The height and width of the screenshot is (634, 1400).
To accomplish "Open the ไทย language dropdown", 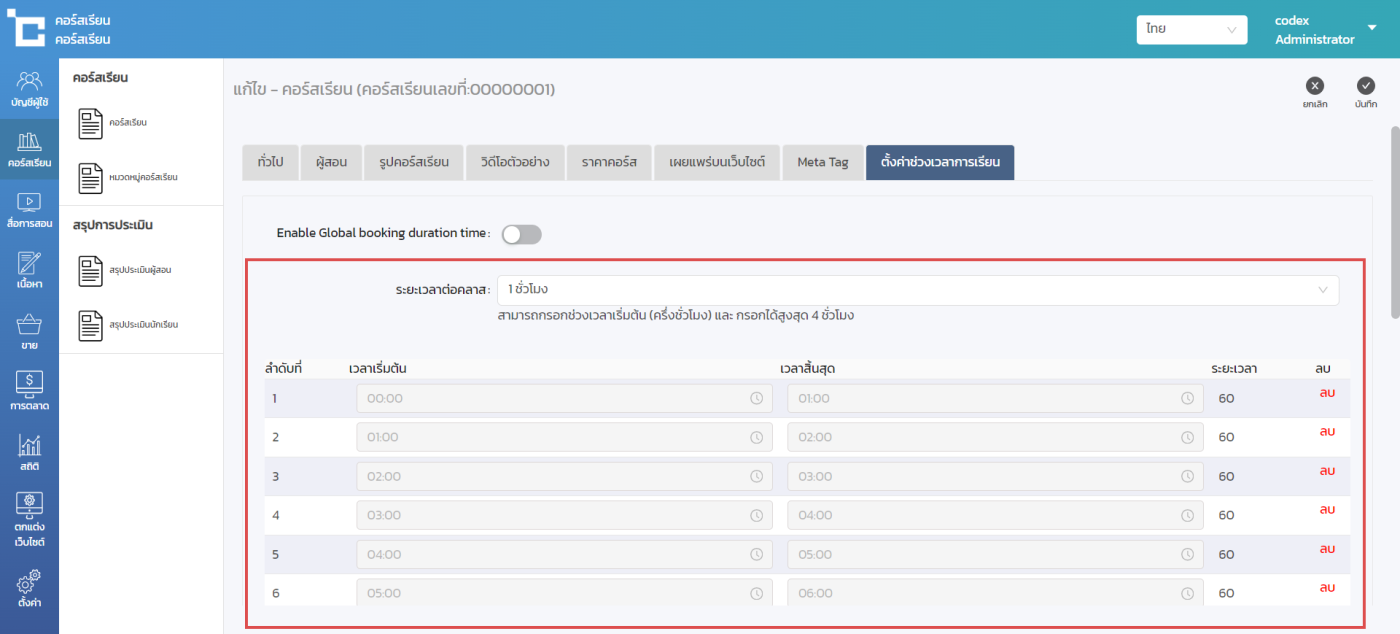I will click(x=1191, y=30).
